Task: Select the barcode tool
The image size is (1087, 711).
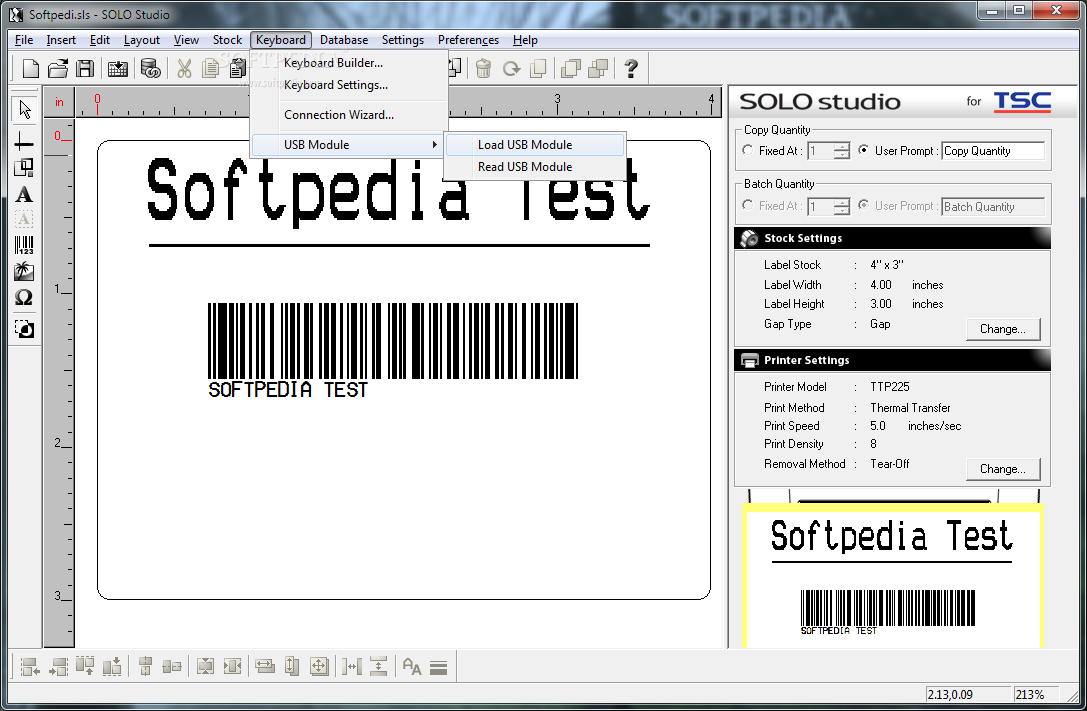Action: 24,245
